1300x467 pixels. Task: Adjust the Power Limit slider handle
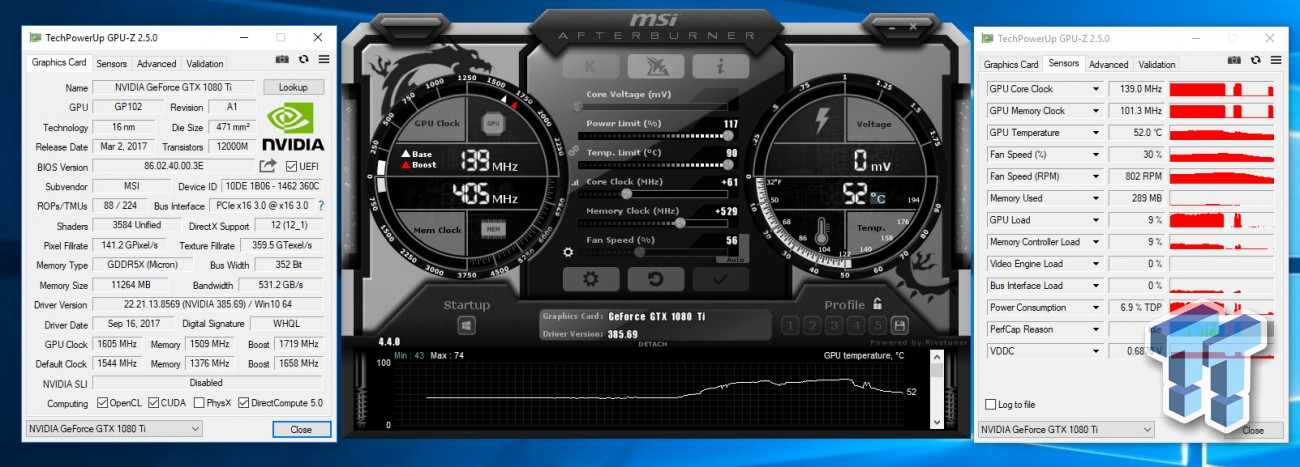727,135
